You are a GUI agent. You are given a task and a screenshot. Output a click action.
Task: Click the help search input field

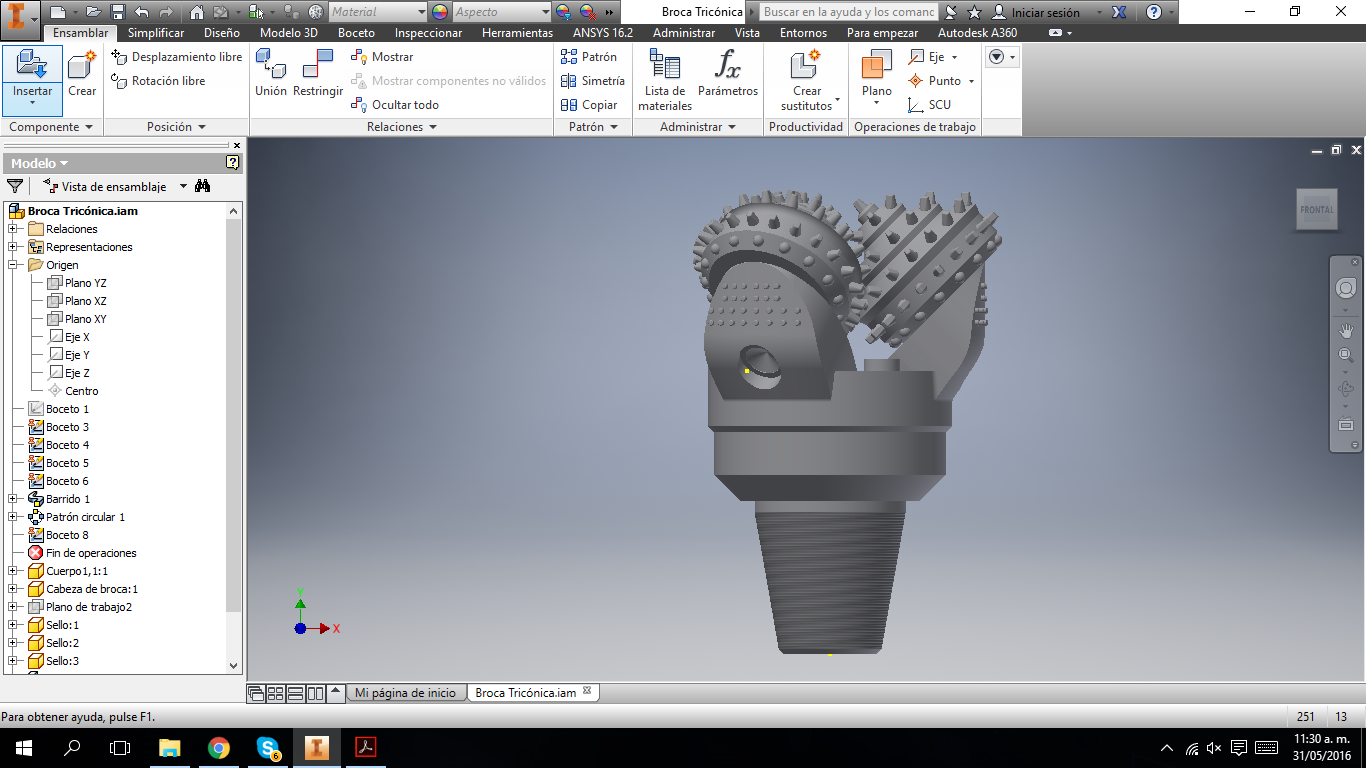(x=849, y=12)
